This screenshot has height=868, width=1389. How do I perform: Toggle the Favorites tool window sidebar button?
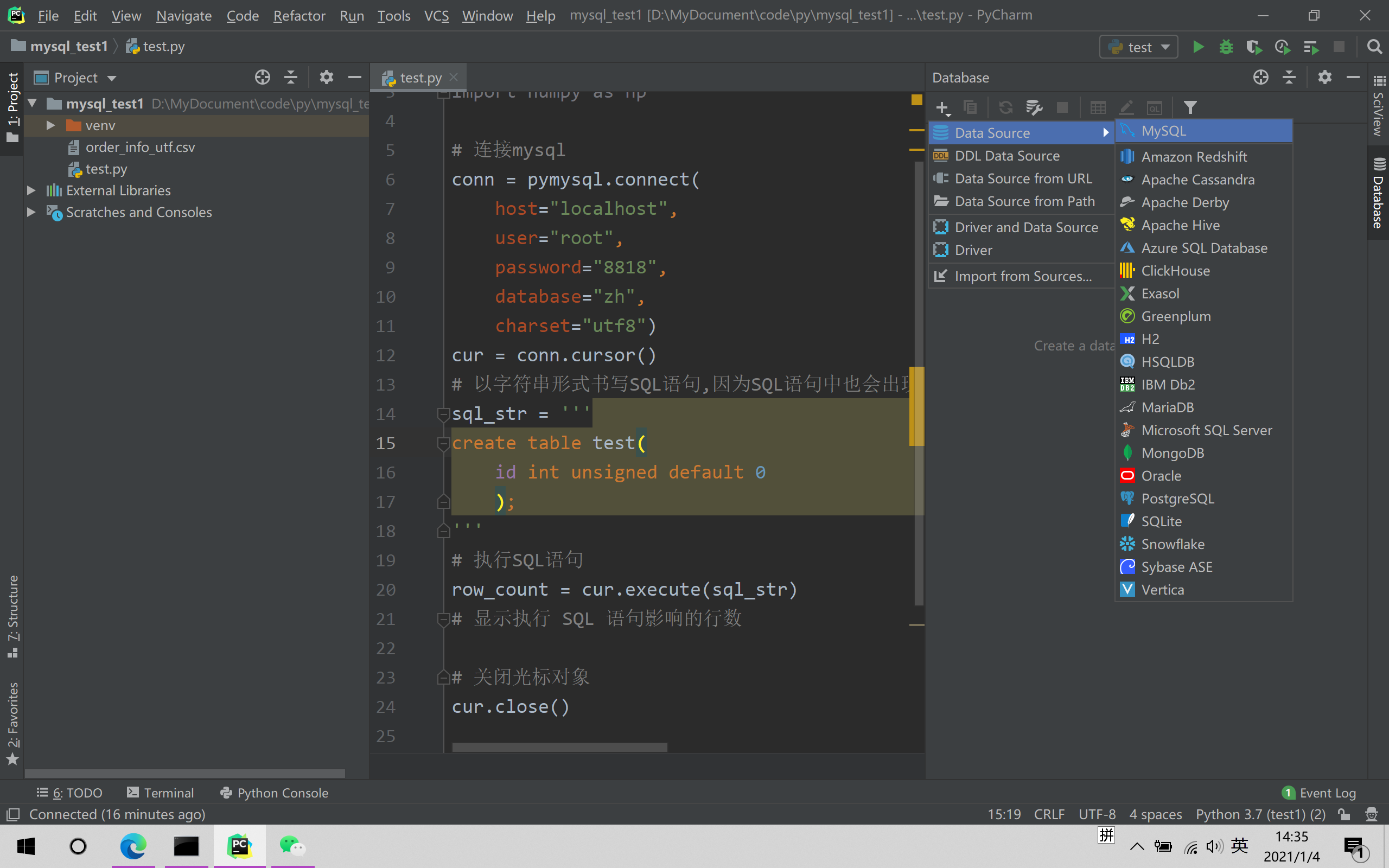[12, 724]
